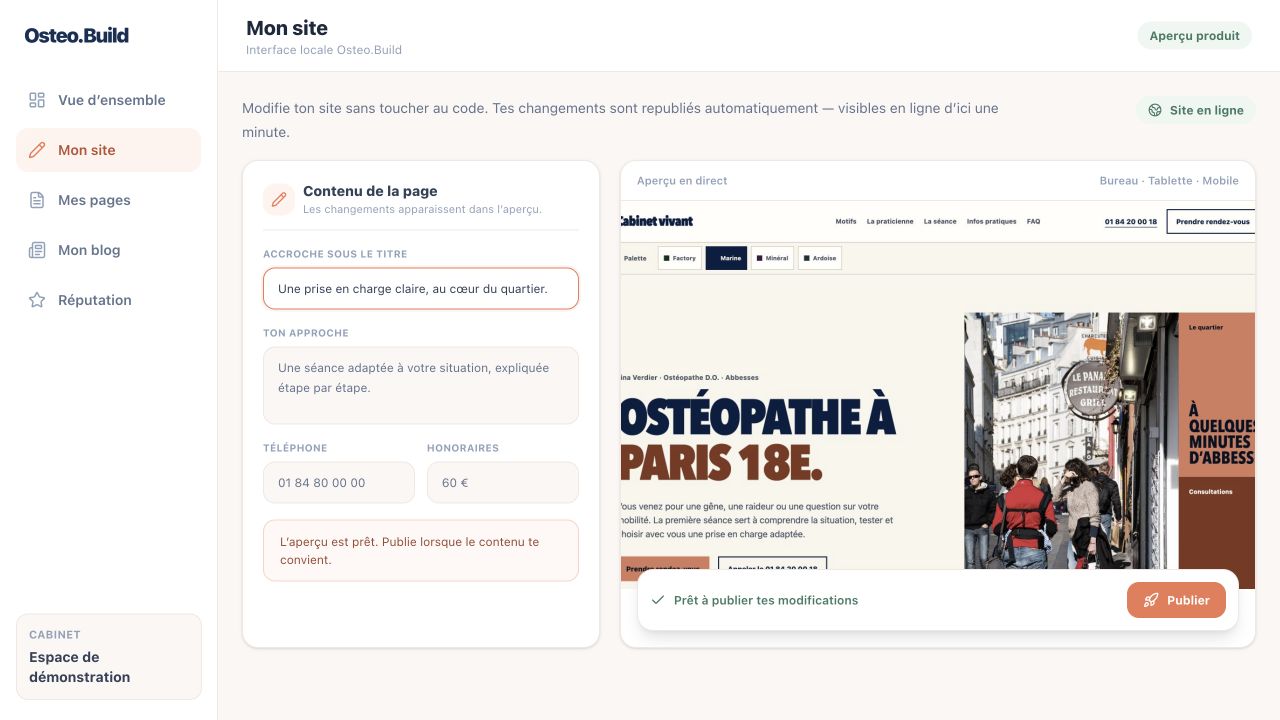Click the Consultations label in preview card
Screen dimensions: 1280x720
point(1210,492)
